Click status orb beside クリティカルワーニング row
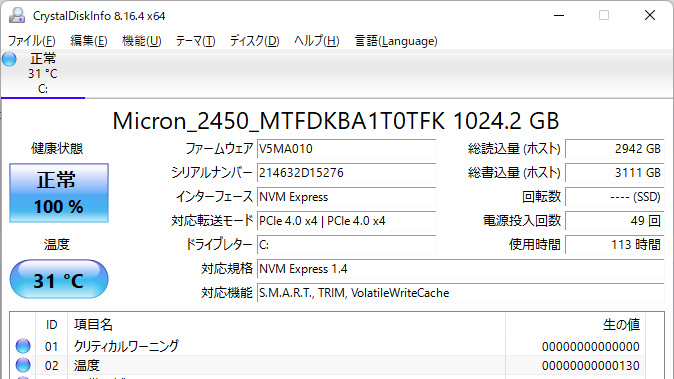Screen dimensions: 674x379 (23, 346)
